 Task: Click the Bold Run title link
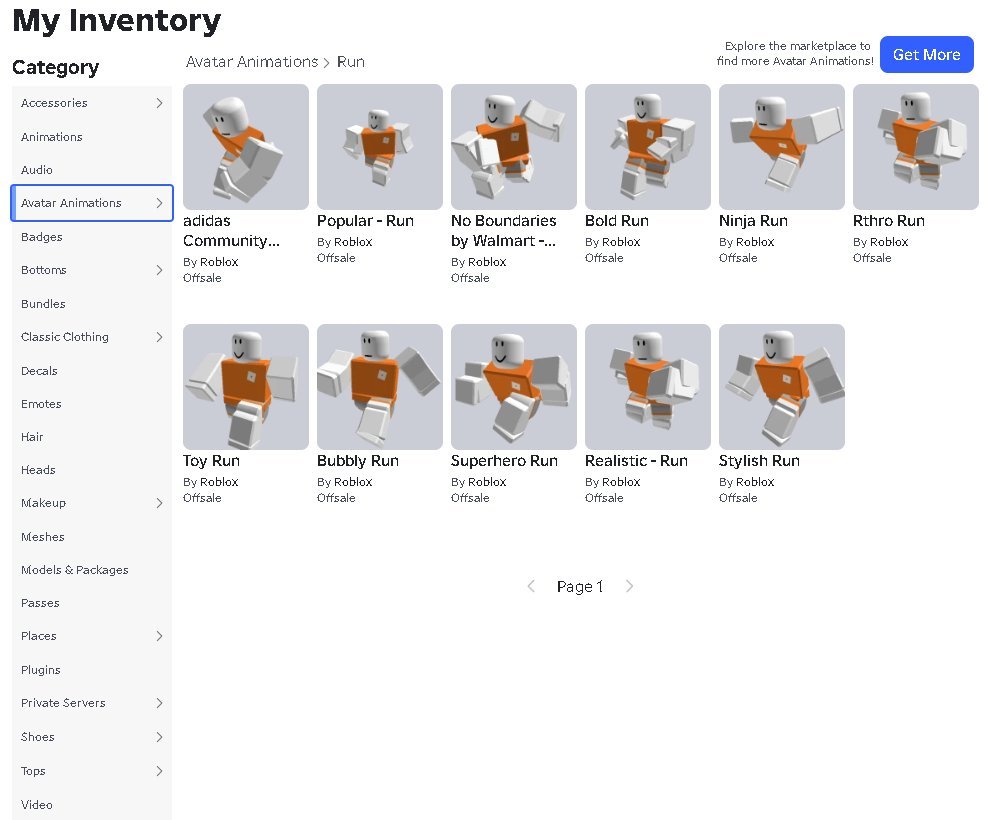tap(616, 221)
